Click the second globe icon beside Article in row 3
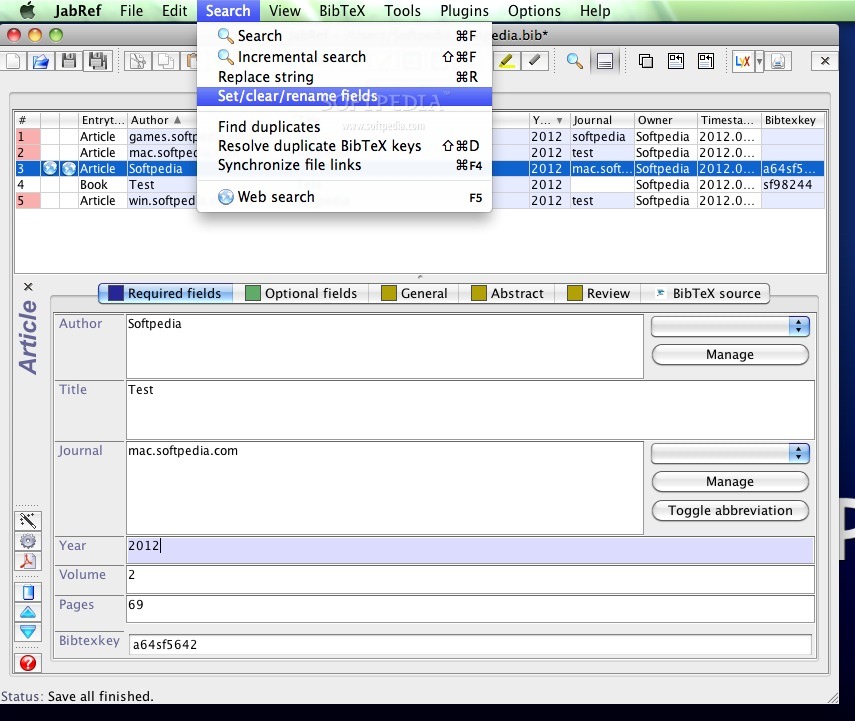Image resolution: width=855 pixels, height=721 pixels. tap(69, 169)
